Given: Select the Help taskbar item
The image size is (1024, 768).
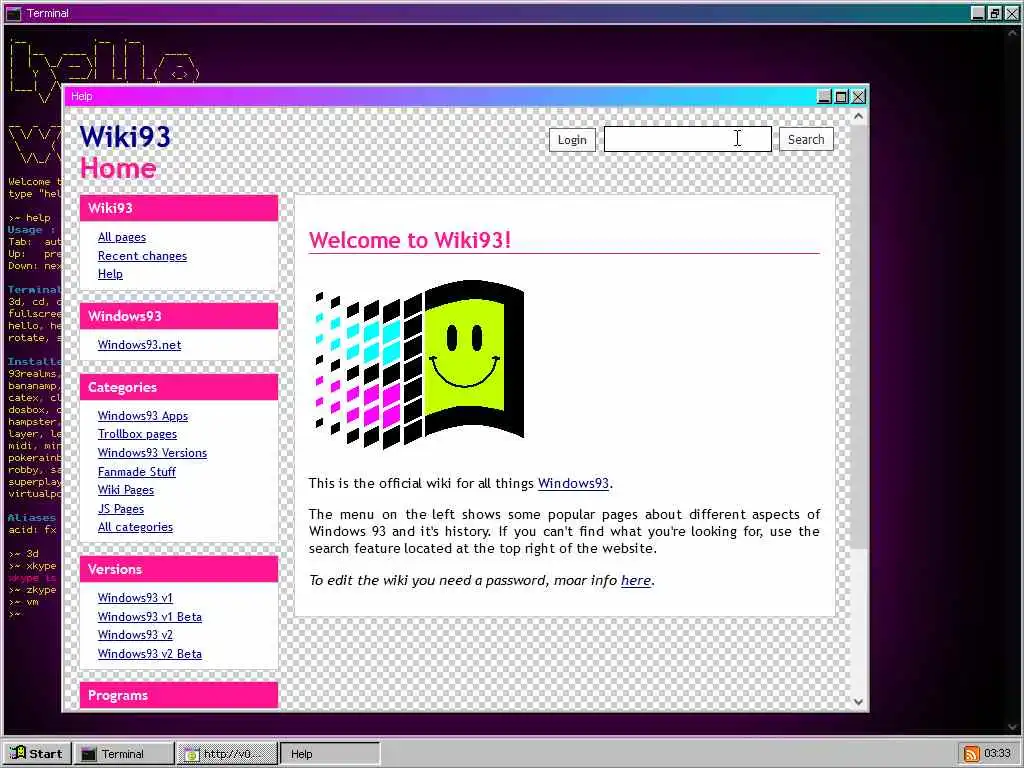Looking at the screenshot, I should point(330,754).
